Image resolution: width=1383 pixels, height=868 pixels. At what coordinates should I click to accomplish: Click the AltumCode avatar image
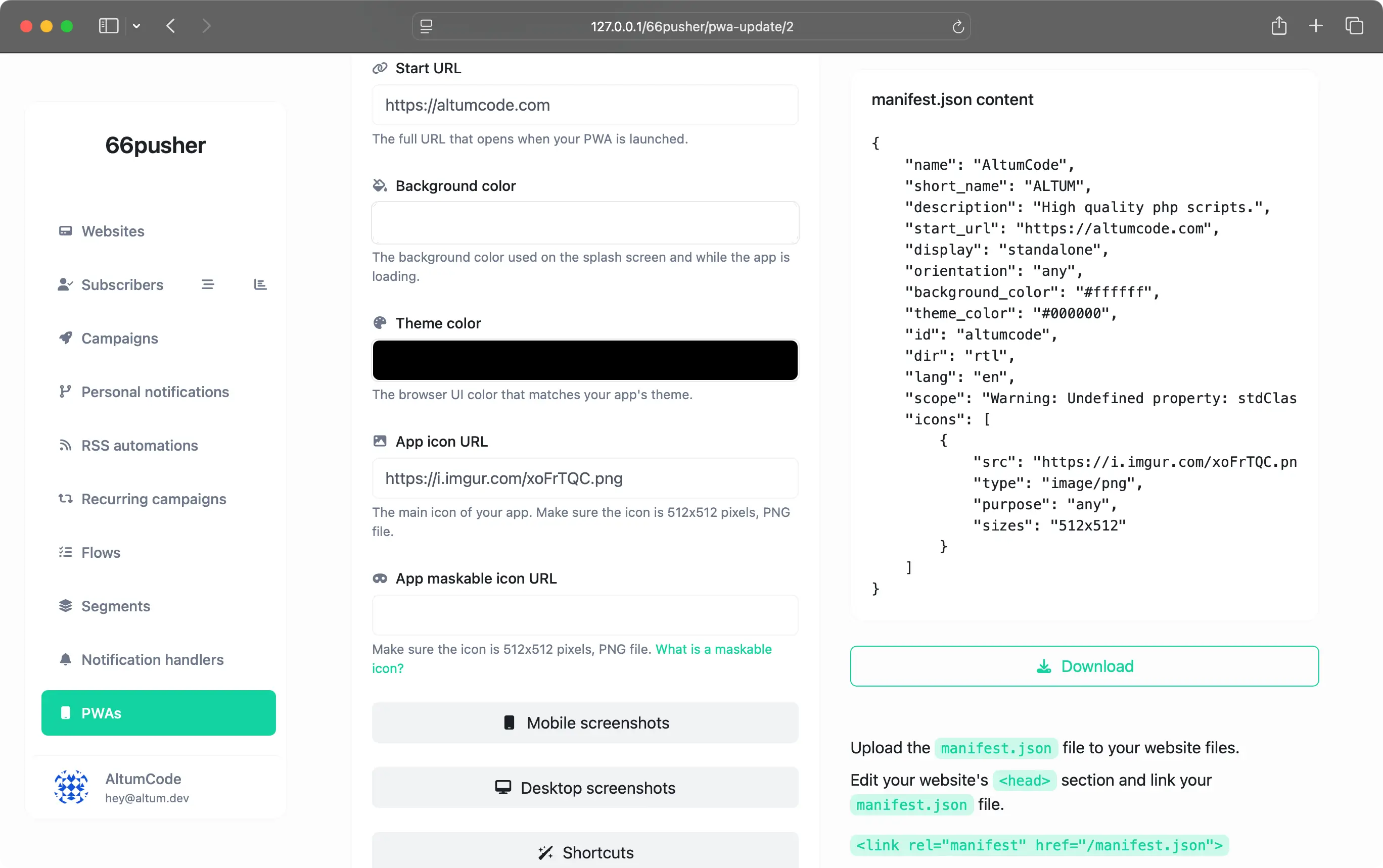(x=71, y=787)
